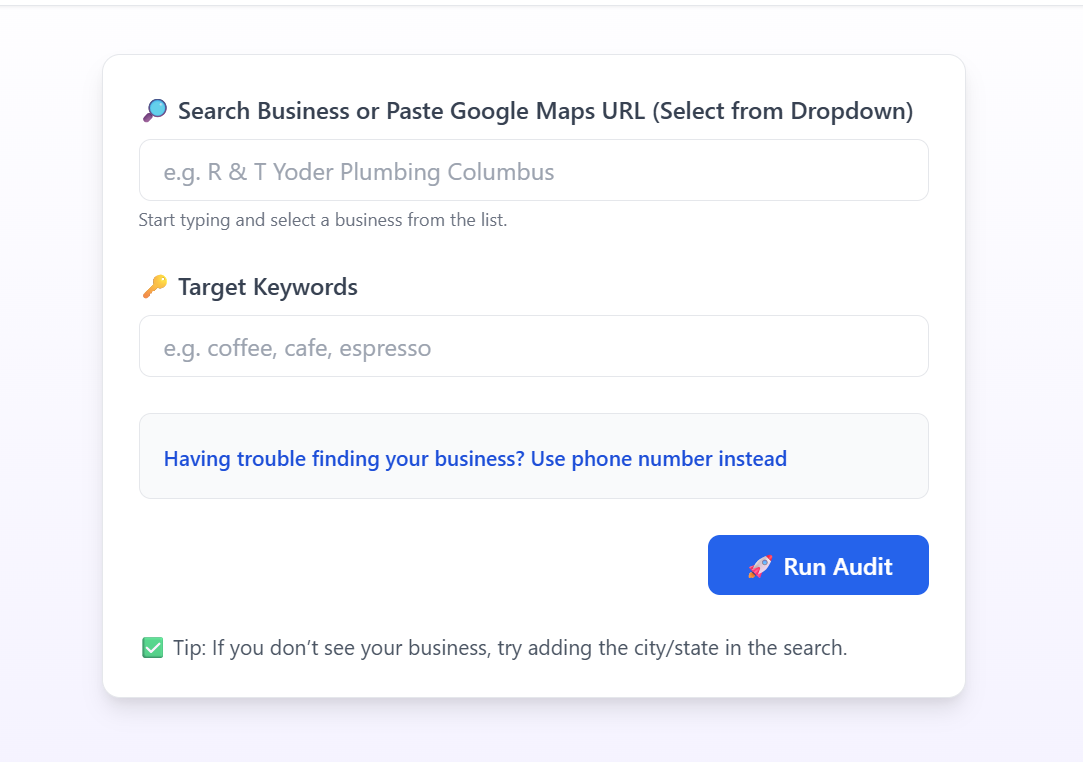The height and width of the screenshot is (762, 1083).
Task: Click the 'Target Keywords' label text
Action: [268, 287]
